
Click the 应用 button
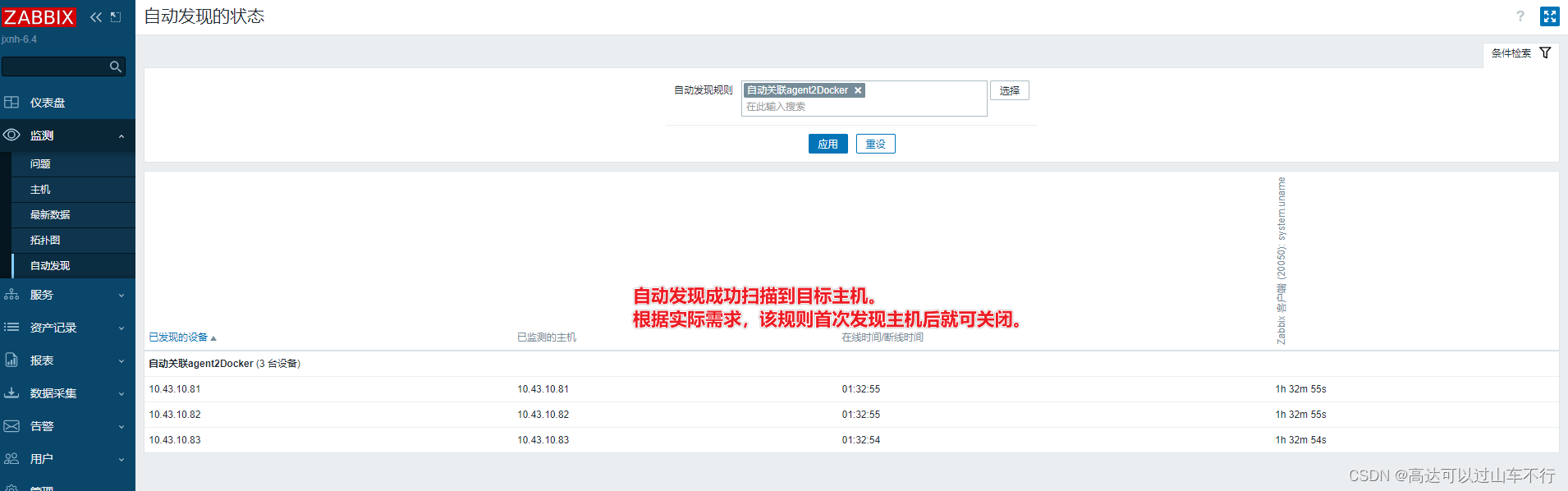[828, 144]
